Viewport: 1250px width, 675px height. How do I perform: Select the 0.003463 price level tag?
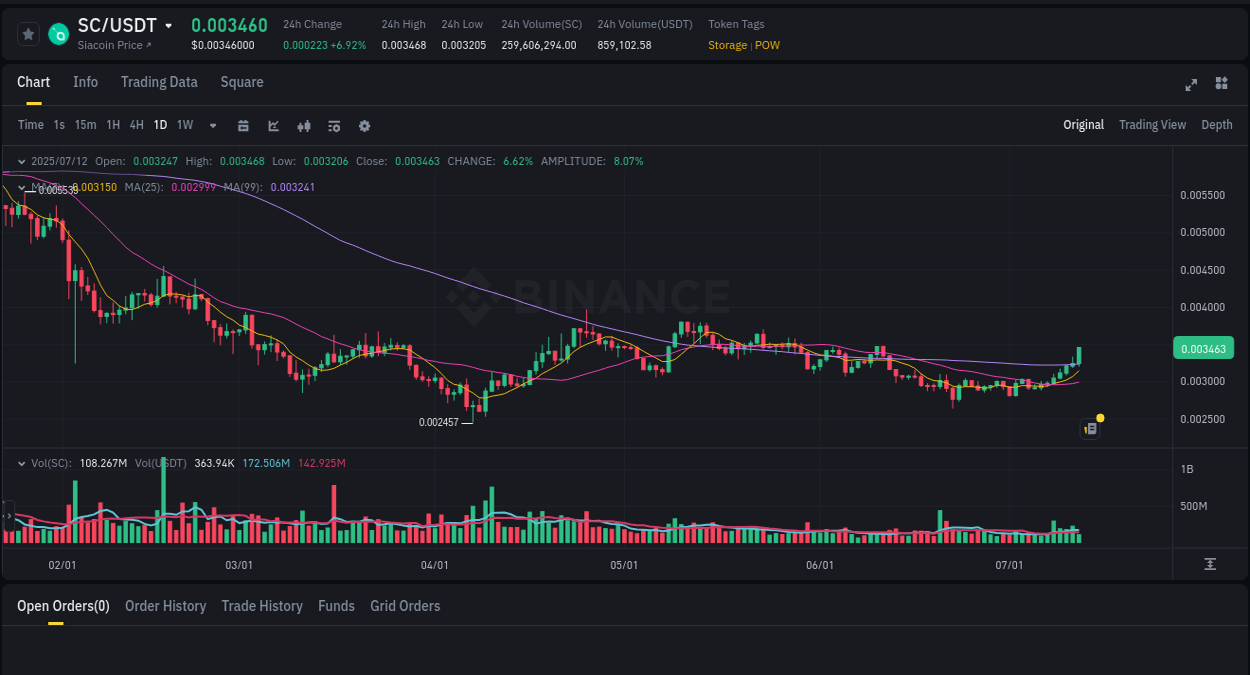coord(1202,347)
